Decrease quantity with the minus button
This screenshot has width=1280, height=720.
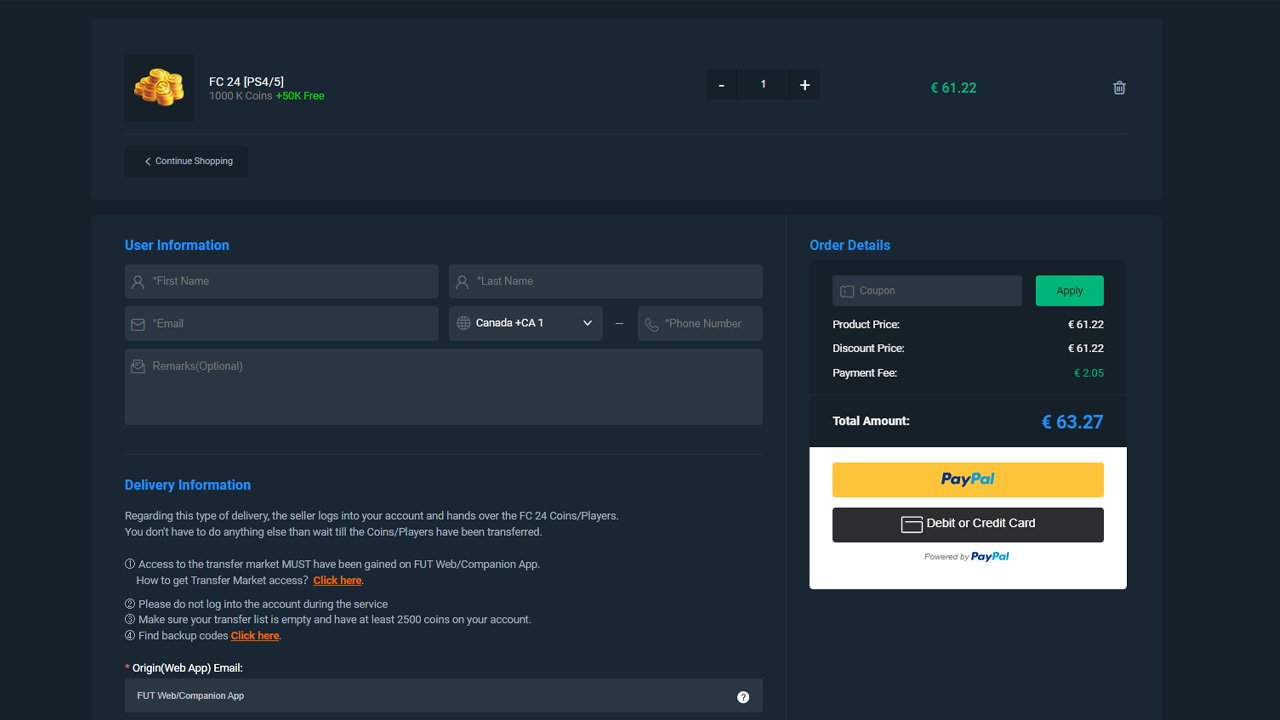(x=722, y=85)
